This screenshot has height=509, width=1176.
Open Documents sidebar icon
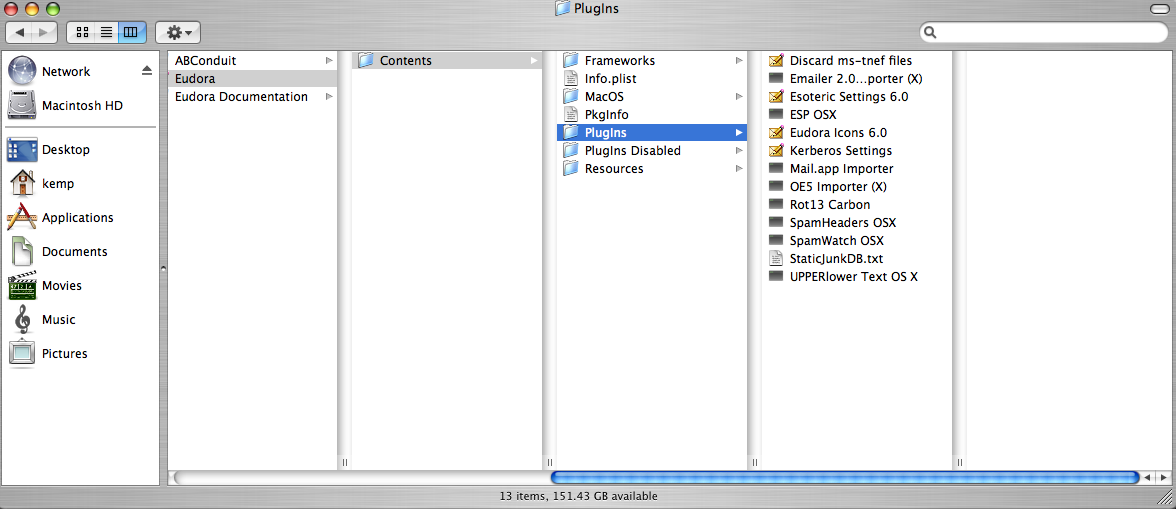point(21,251)
